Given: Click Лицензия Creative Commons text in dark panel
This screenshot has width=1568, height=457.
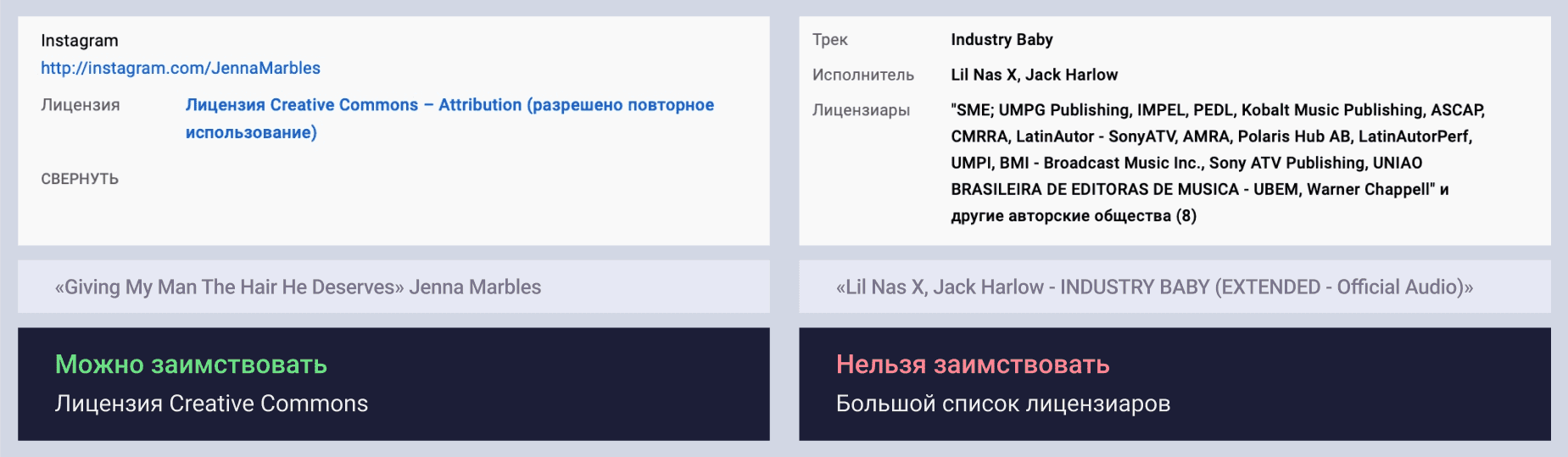Looking at the screenshot, I should tap(211, 404).
